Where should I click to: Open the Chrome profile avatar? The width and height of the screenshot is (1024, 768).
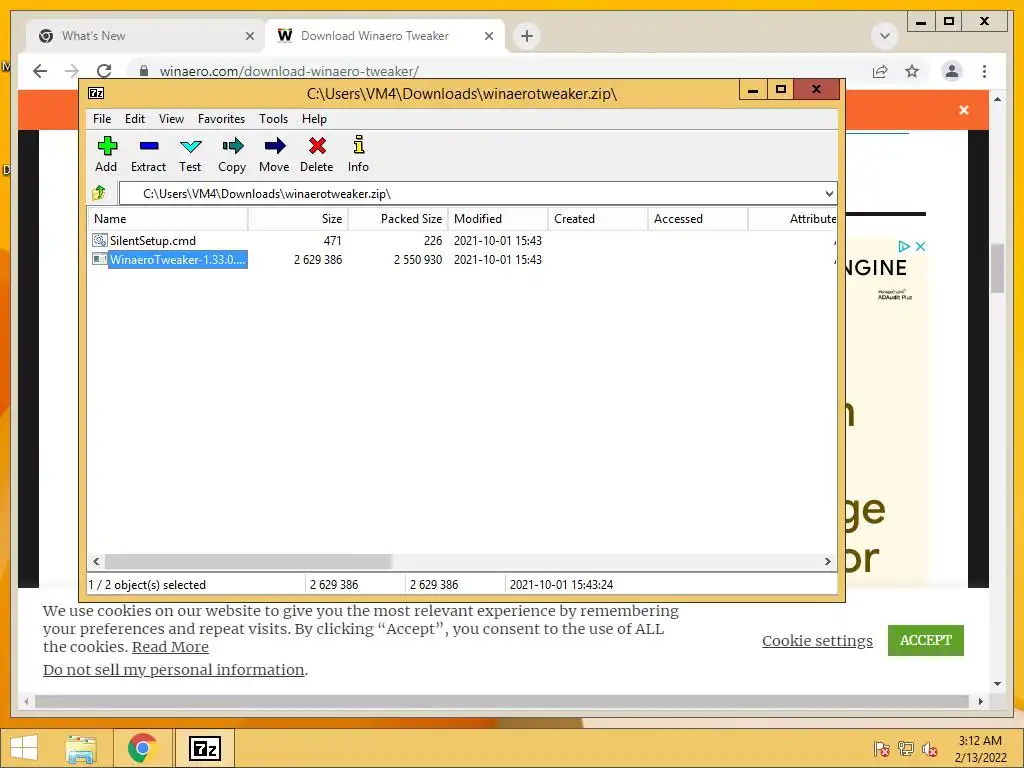pyautogui.click(x=952, y=71)
